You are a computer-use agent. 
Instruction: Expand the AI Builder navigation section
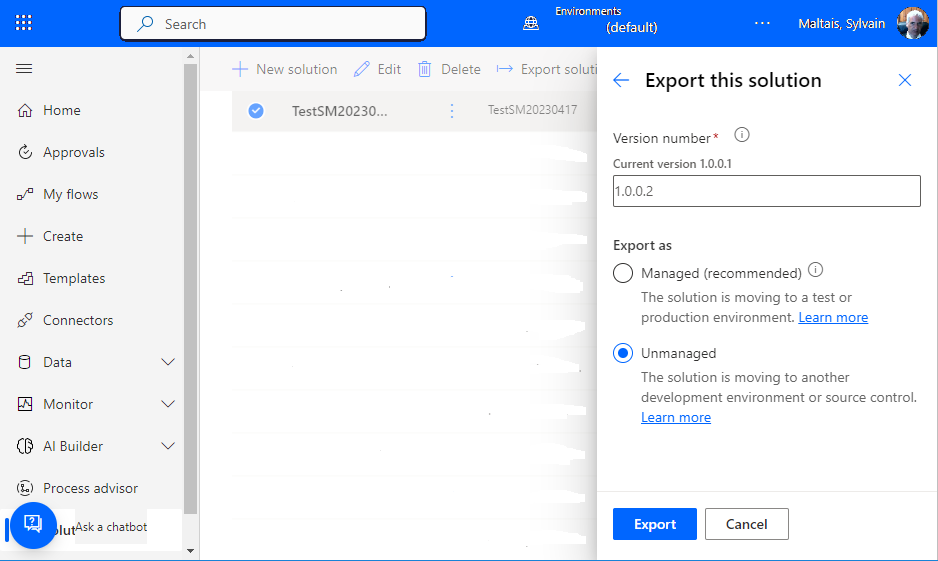point(168,446)
